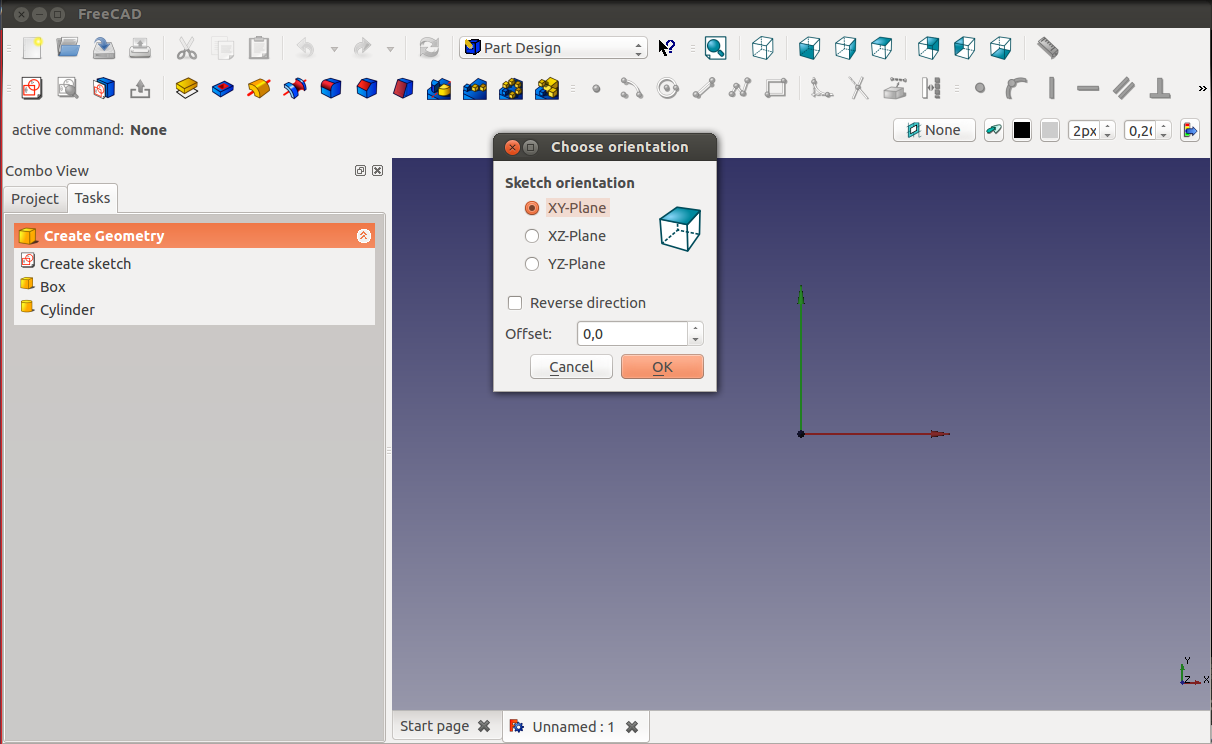Click the black line color swatch

(1022, 130)
